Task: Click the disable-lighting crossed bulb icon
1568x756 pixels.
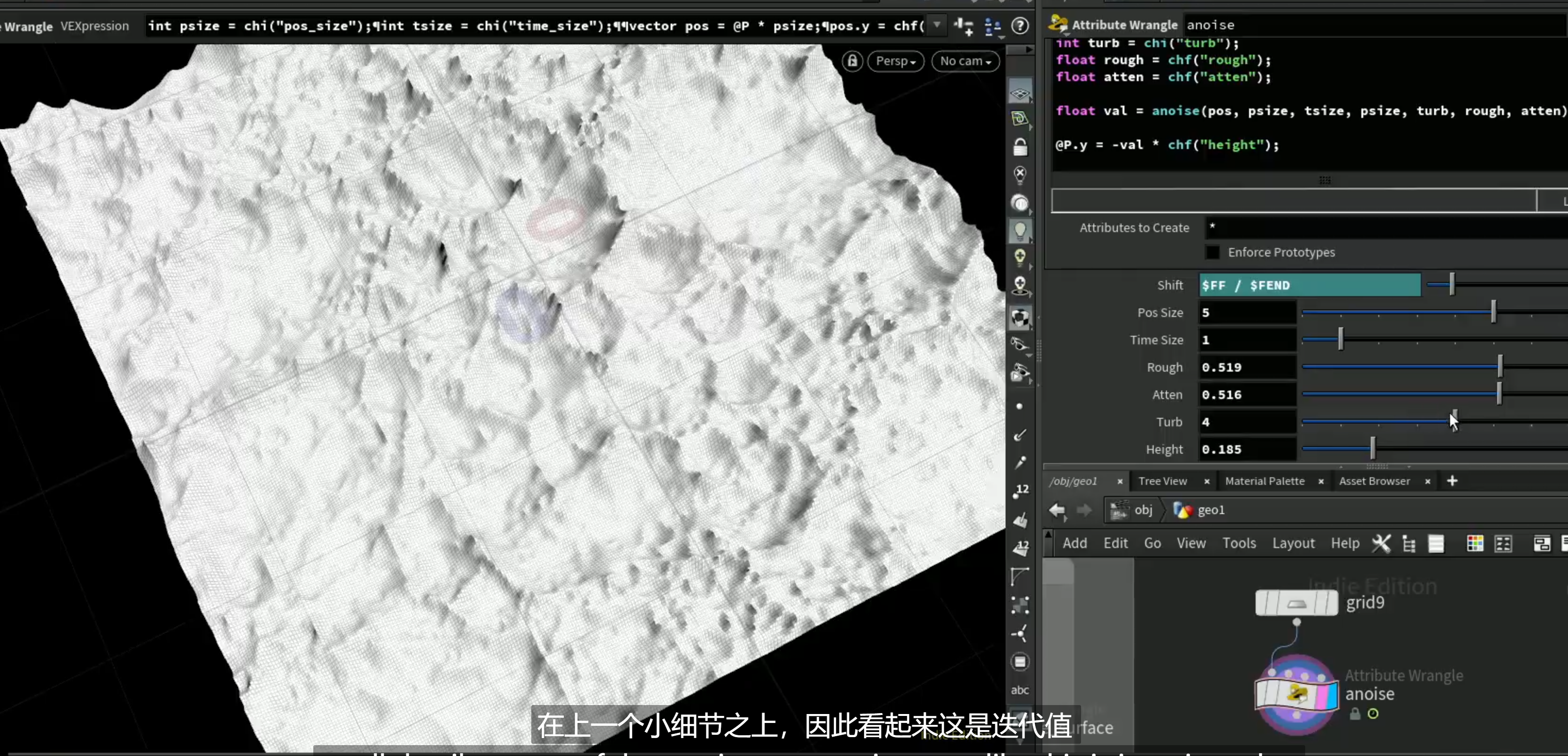Action: (x=1020, y=175)
